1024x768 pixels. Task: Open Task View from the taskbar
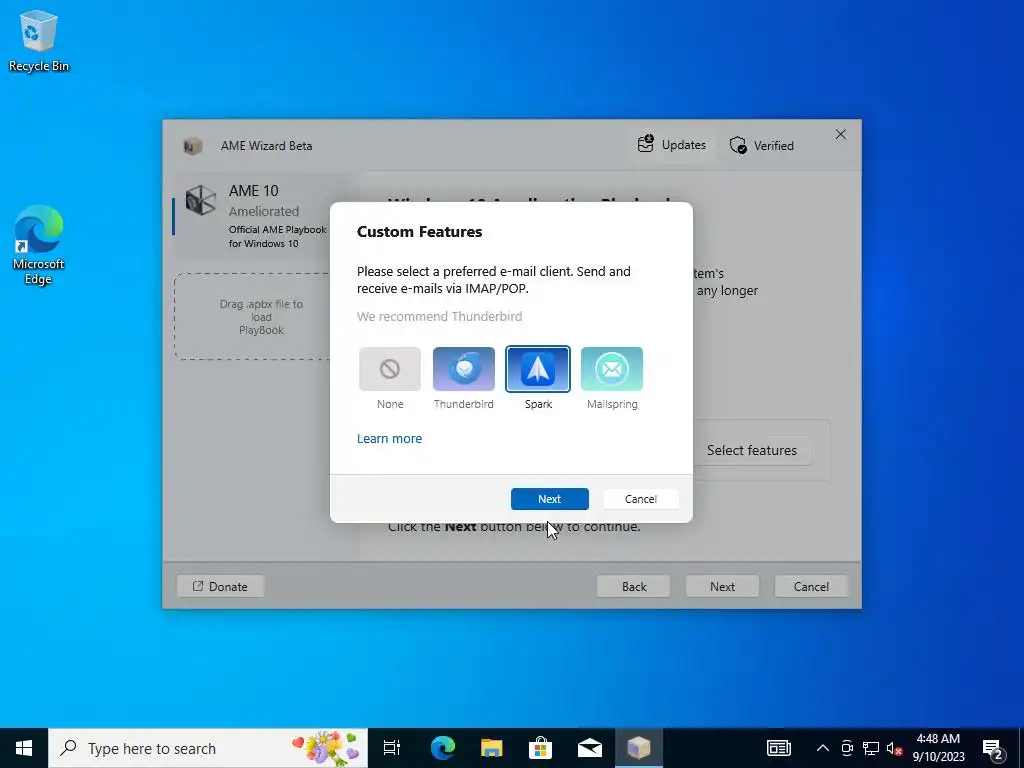pos(392,748)
